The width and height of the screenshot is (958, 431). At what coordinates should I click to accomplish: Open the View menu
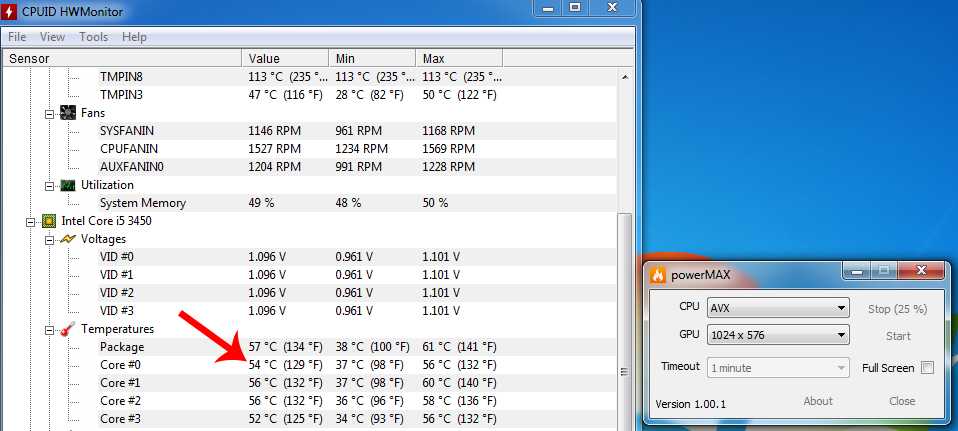coord(52,37)
